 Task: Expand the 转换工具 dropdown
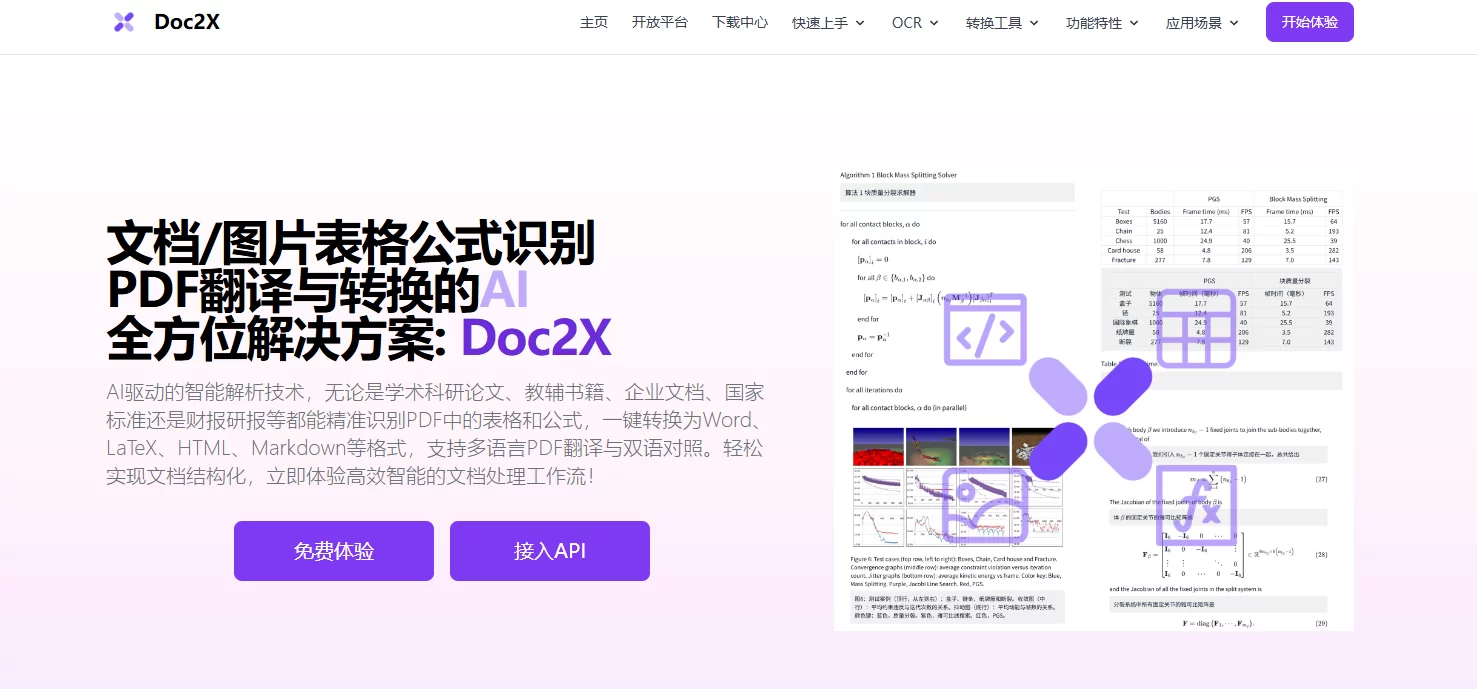pos(1002,23)
